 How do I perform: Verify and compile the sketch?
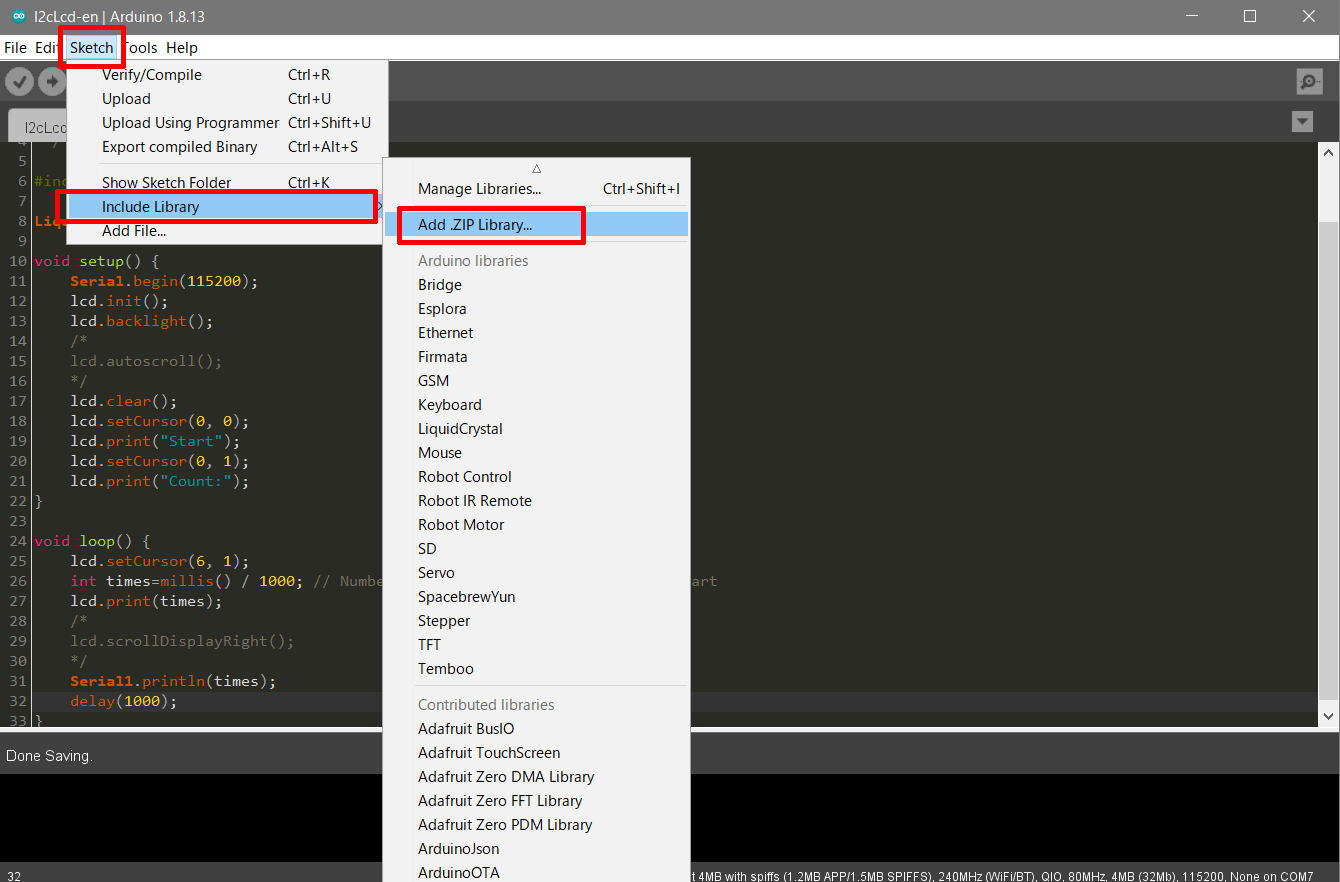[18, 81]
